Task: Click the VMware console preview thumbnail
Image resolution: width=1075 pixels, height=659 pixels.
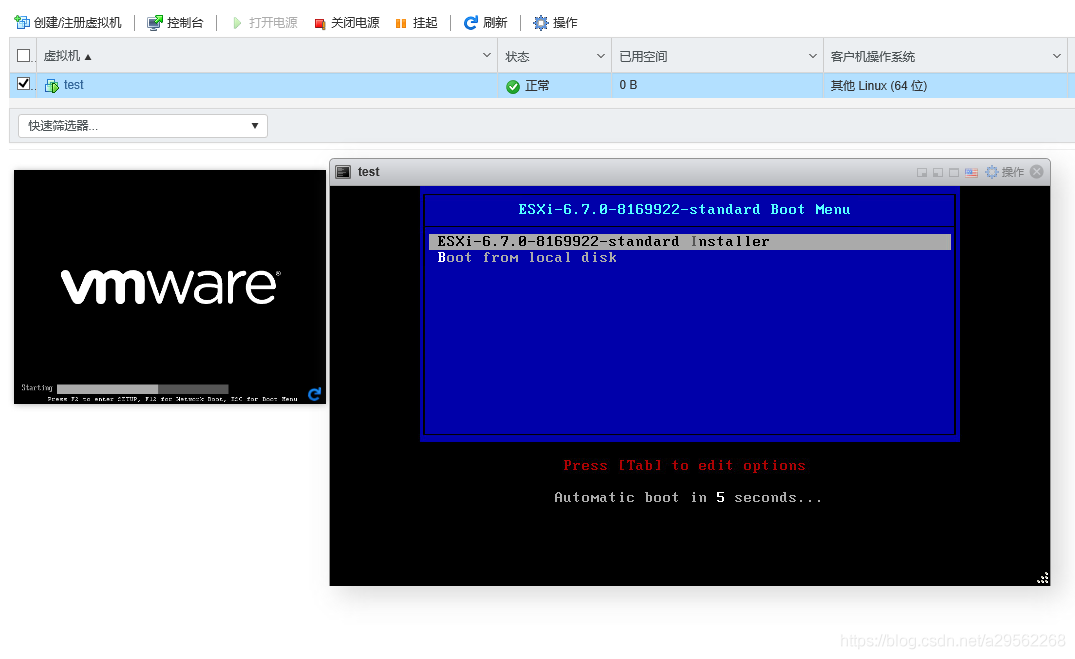Action: click(169, 286)
